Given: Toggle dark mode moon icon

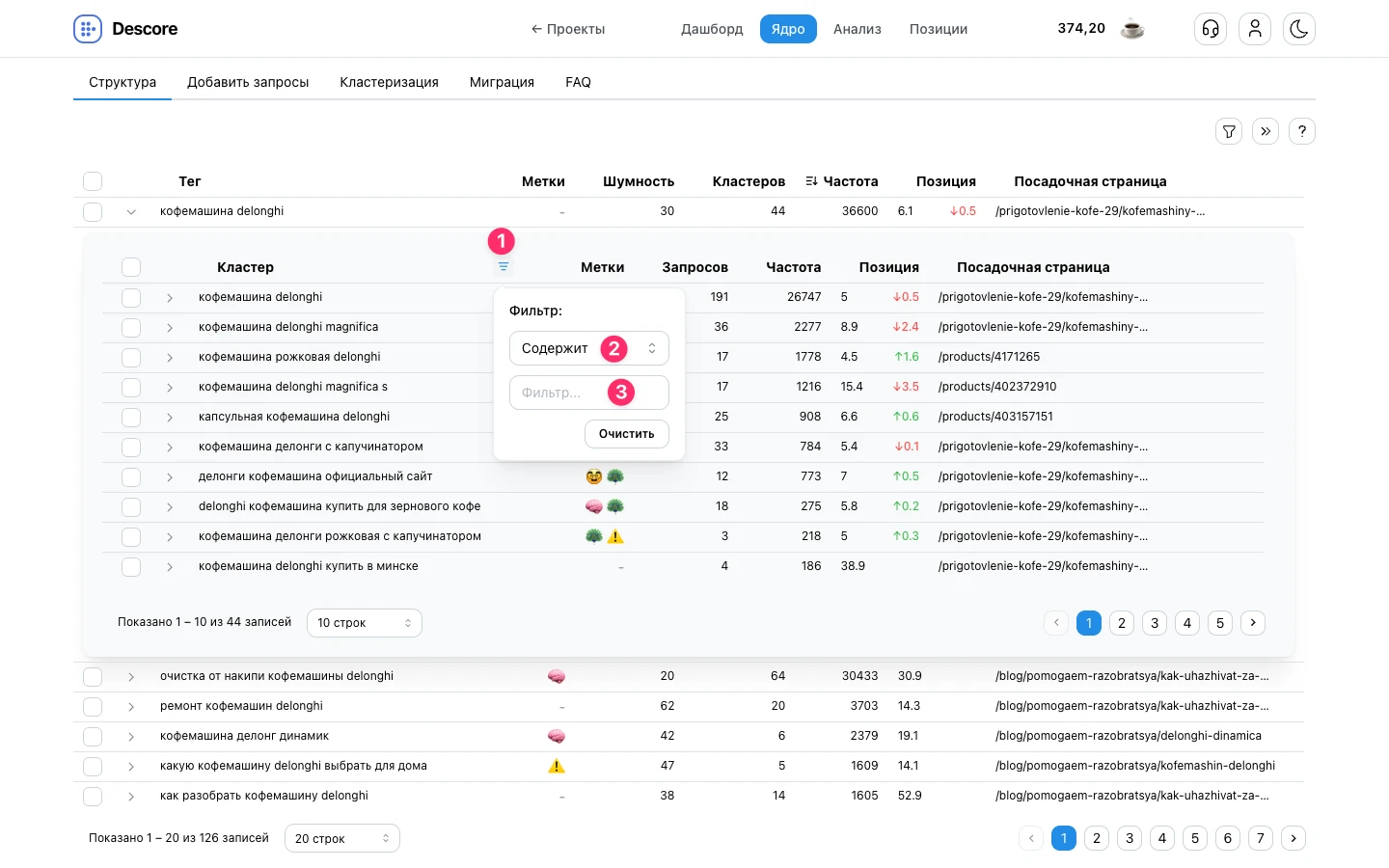Looking at the screenshot, I should pos(1299,29).
